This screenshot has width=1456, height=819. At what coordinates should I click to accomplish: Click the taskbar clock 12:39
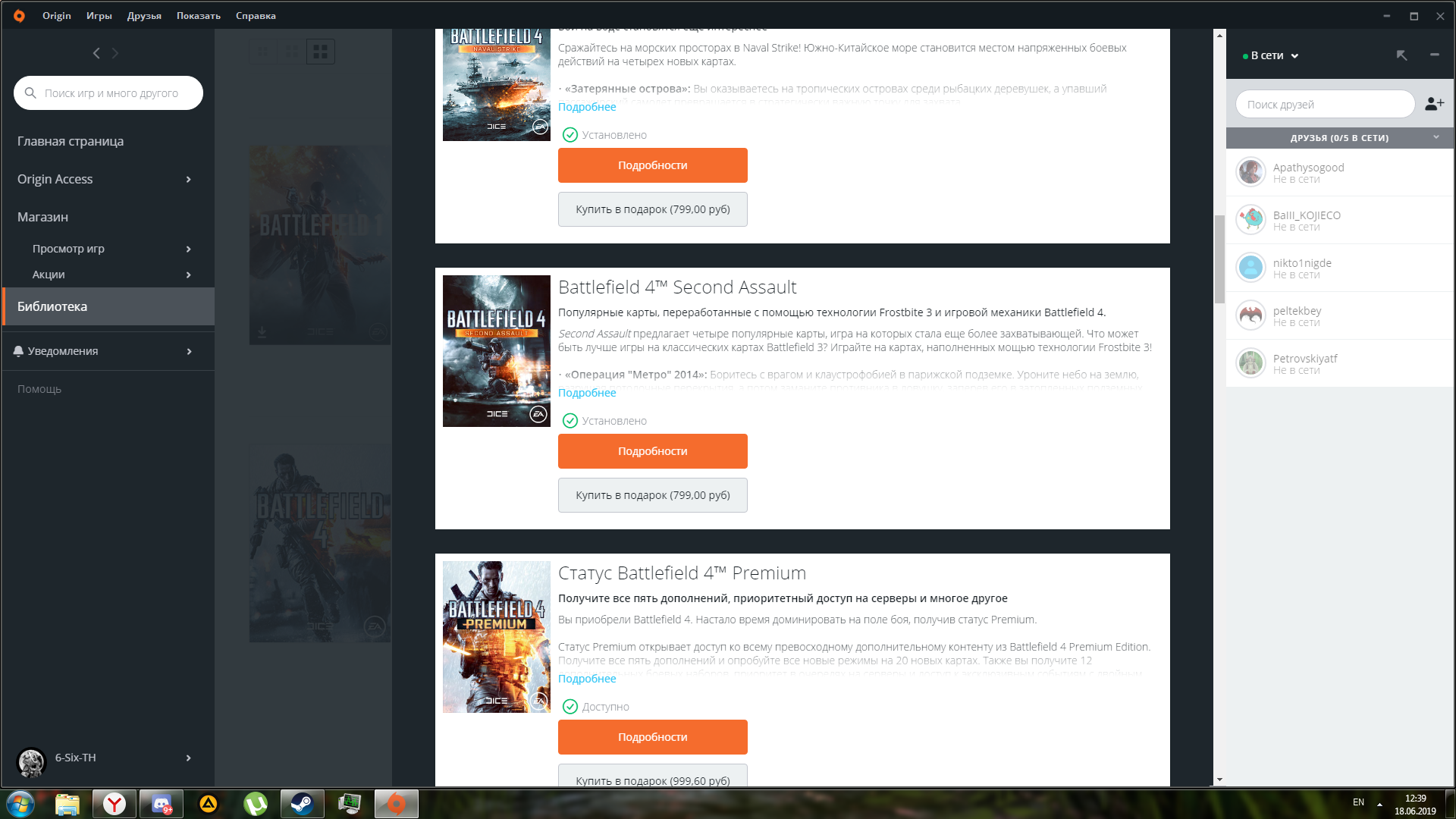(1415, 799)
